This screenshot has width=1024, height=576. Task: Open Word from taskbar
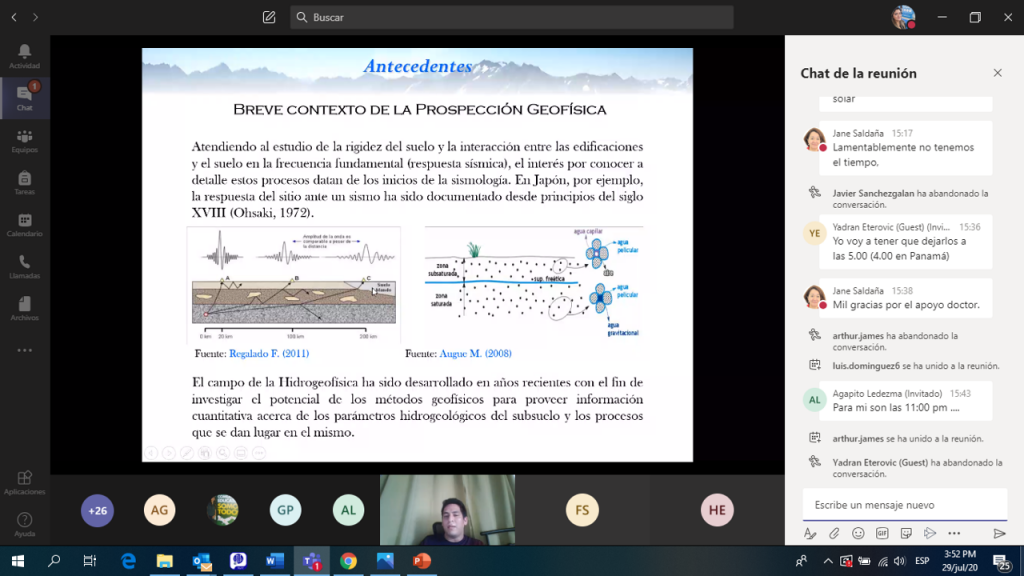pos(275,561)
